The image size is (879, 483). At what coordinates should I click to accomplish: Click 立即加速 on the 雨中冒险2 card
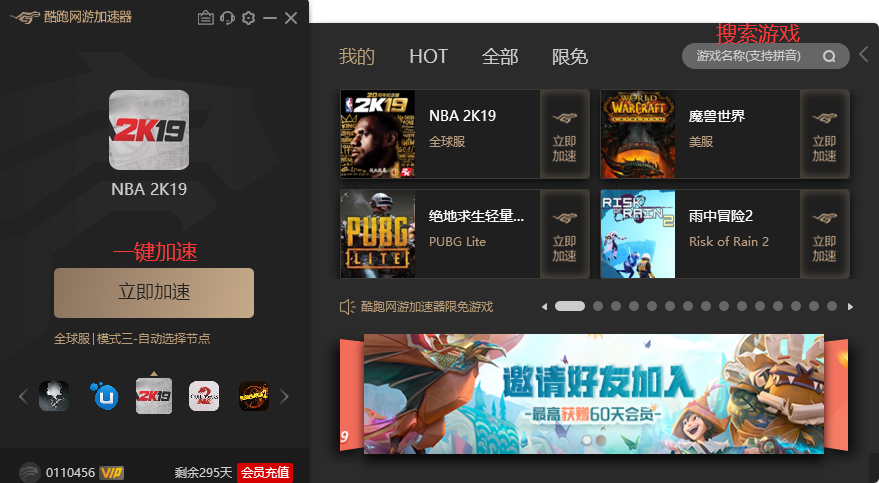825,234
